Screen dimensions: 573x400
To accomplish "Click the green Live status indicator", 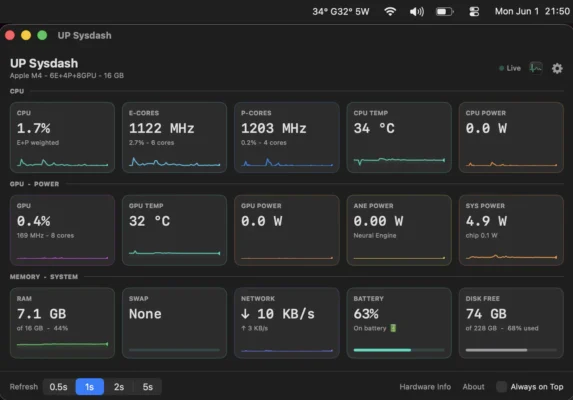I will click(510, 68).
